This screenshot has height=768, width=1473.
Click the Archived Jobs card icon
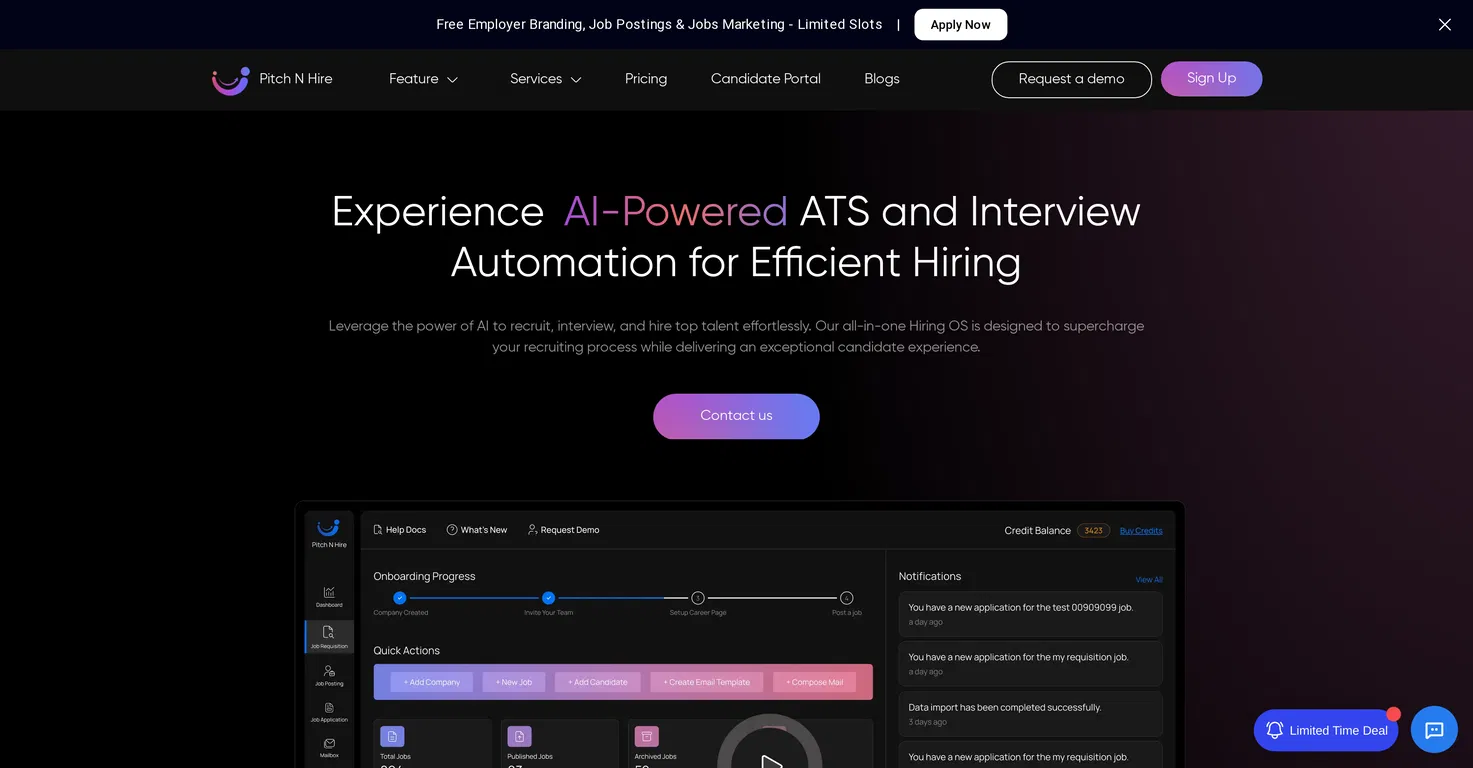[646, 737]
